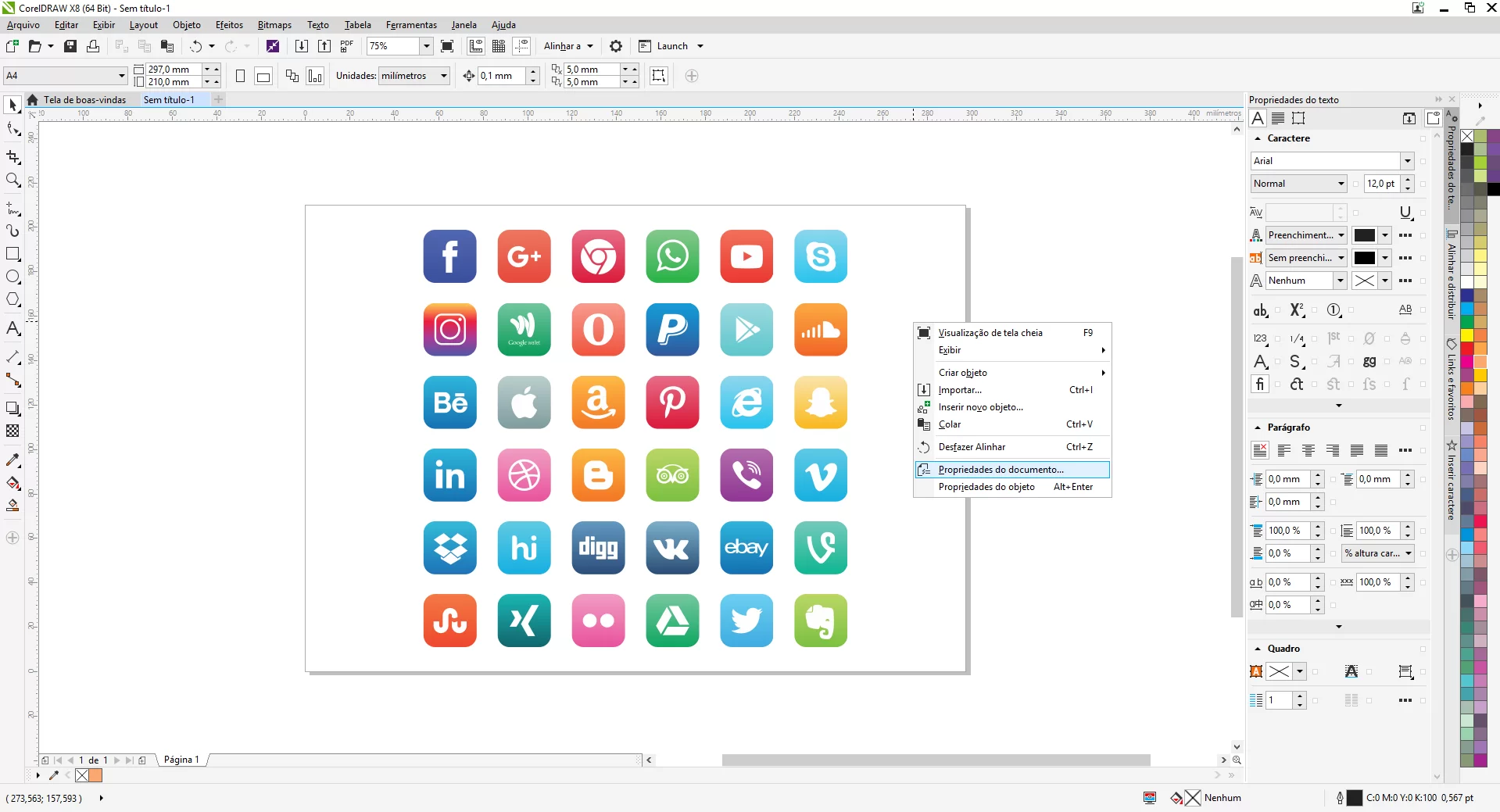Open the Bitmaps menu
1500x812 pixels.
(x=274, y=25)
